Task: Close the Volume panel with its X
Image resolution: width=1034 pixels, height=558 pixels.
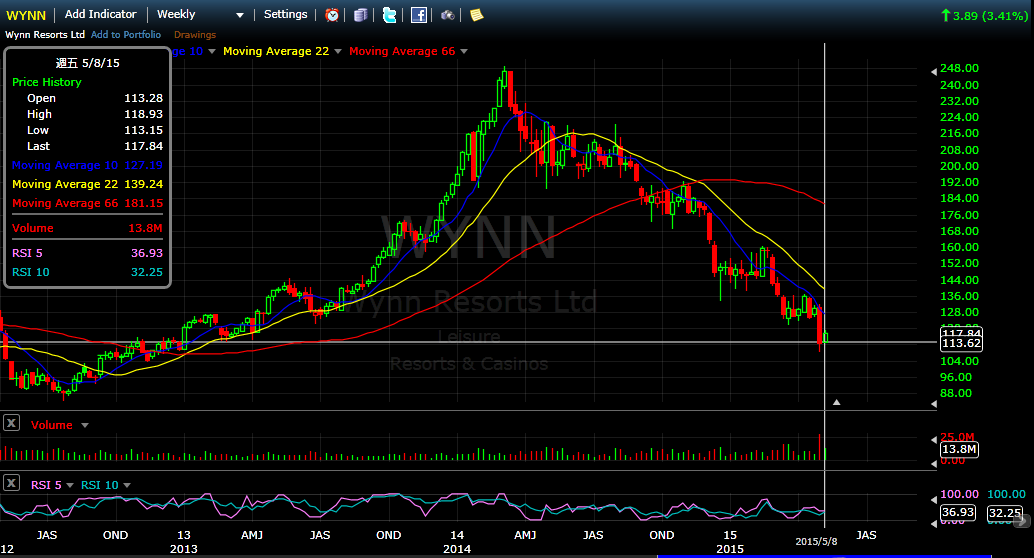Action: tap(11, 423)
